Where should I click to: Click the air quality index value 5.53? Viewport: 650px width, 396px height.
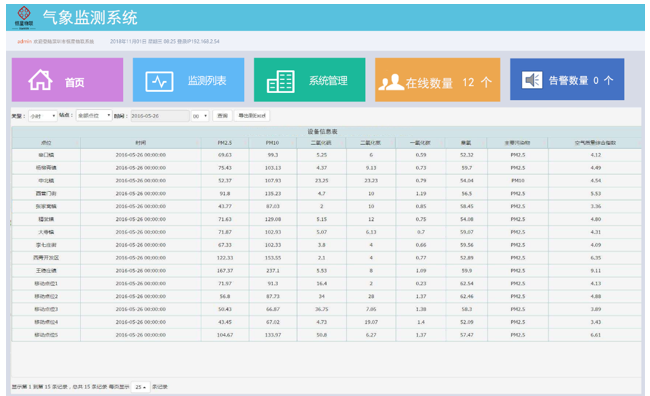(x=595, y=194)
